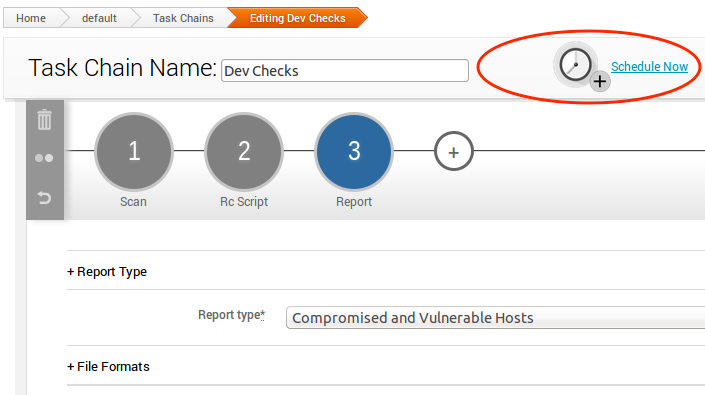Go to Home breadcrumb
Image resolution: width=705 pixels, height=395 pixels.
[x=31, y=18]
